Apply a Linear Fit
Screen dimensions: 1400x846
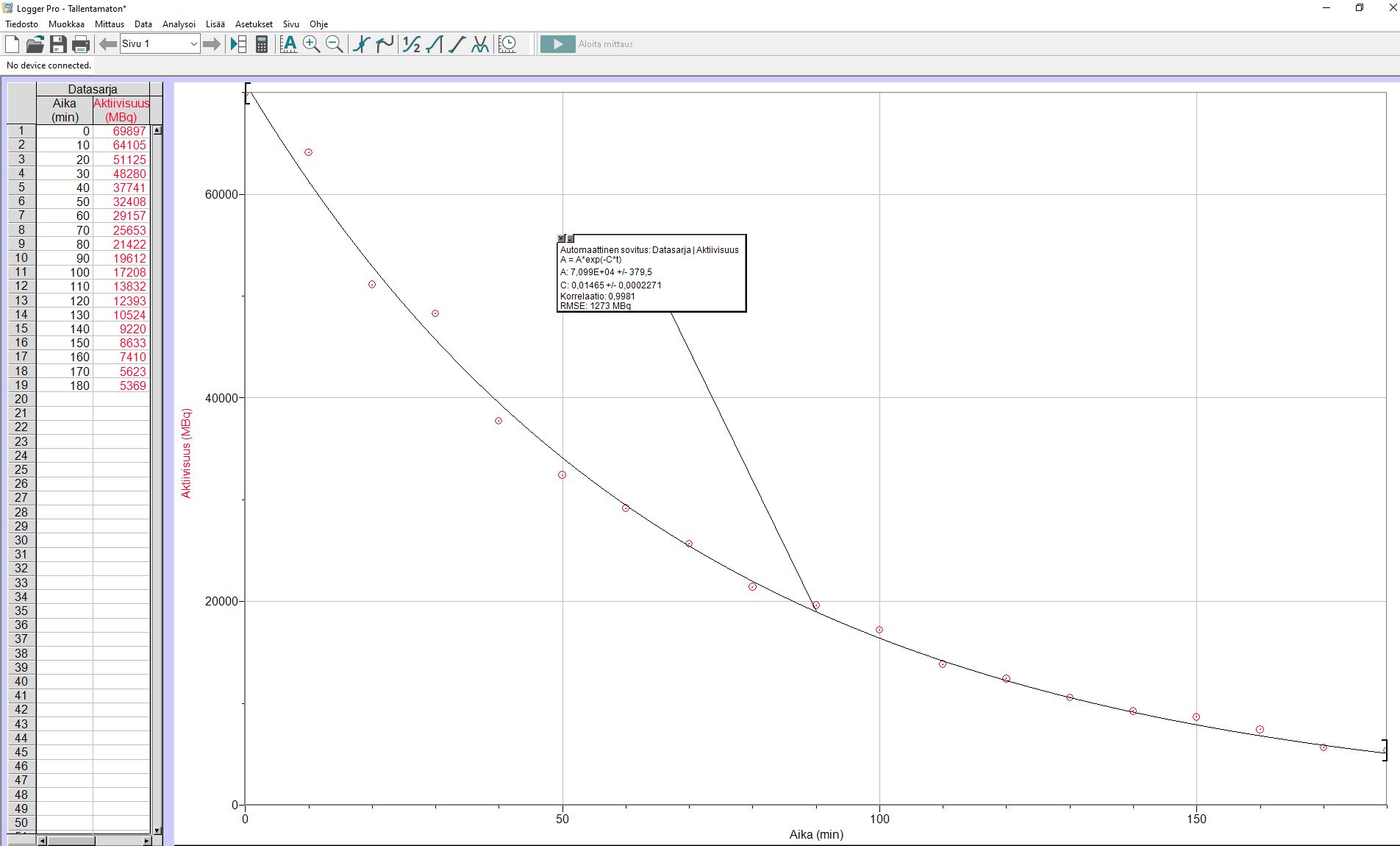pos(457,44)
